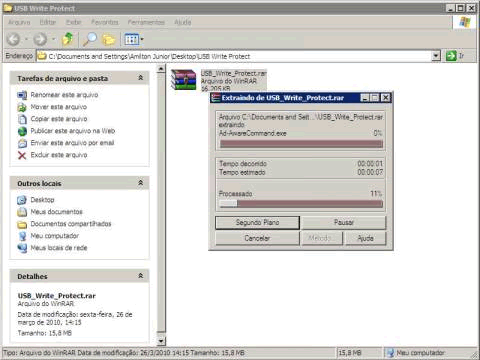Collapse the Outros locais panel
This screenshot has height=360, width=480.
(141, 183)
